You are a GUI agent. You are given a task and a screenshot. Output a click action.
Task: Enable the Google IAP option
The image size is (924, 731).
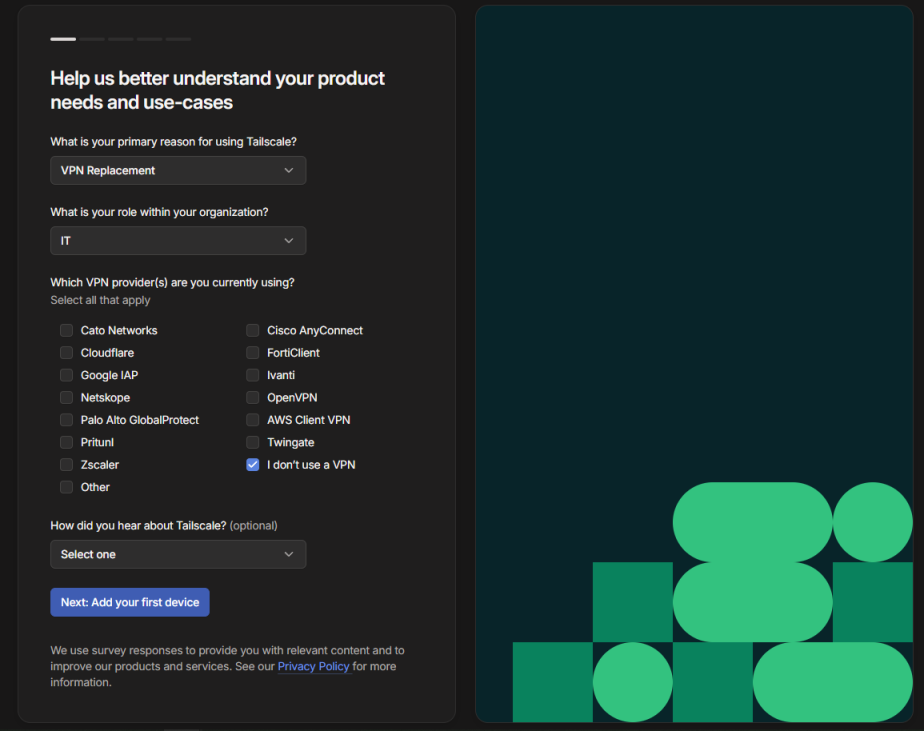pyautogui.click(x=66, y=375)
